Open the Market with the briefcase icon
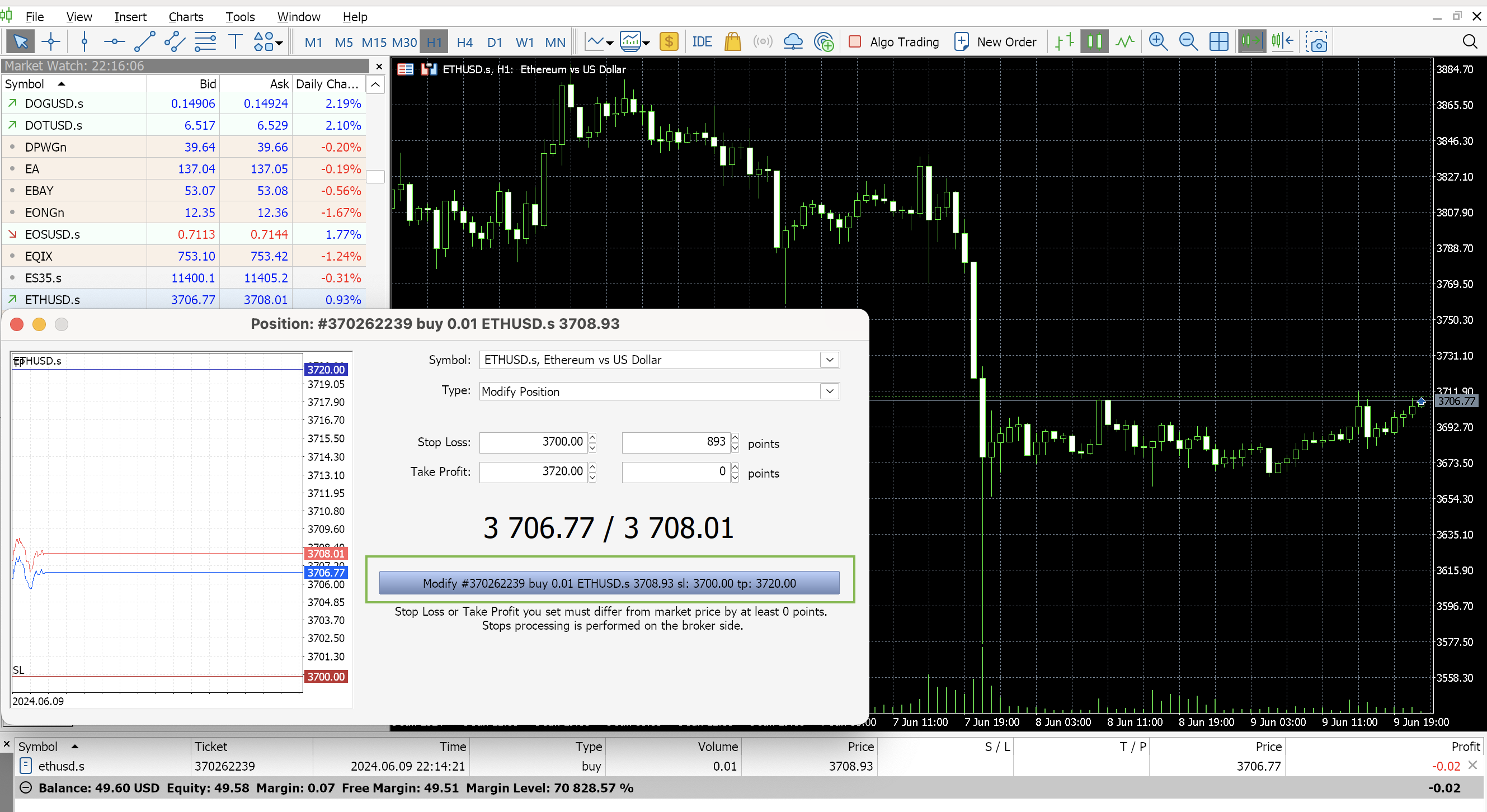Viewport: 1487px width, 812px height. (x=733, y=41)
